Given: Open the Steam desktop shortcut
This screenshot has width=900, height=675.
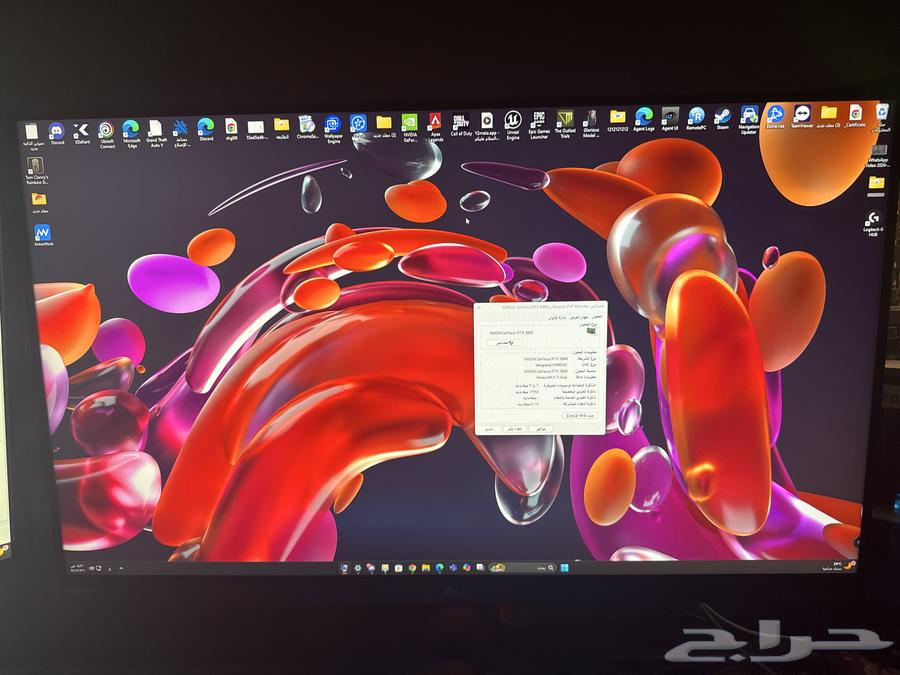Looking at the screenshot, I should click(722, 116).
